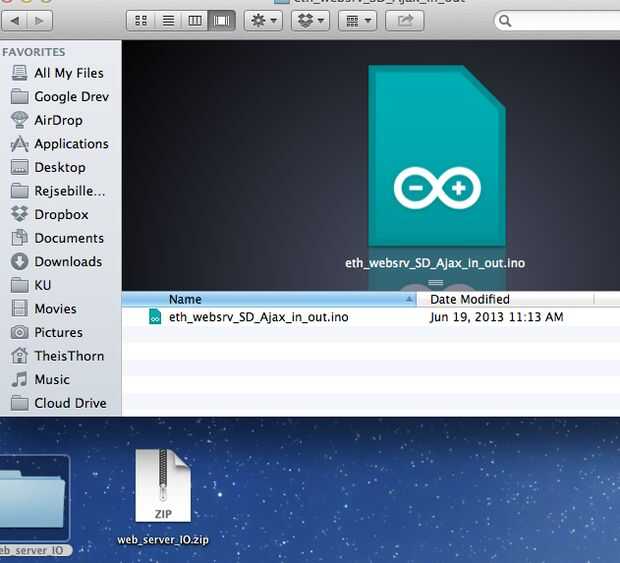Open Documents in sidebar
620x563 pixels.
pyautogui.click(x=57, y=238)
